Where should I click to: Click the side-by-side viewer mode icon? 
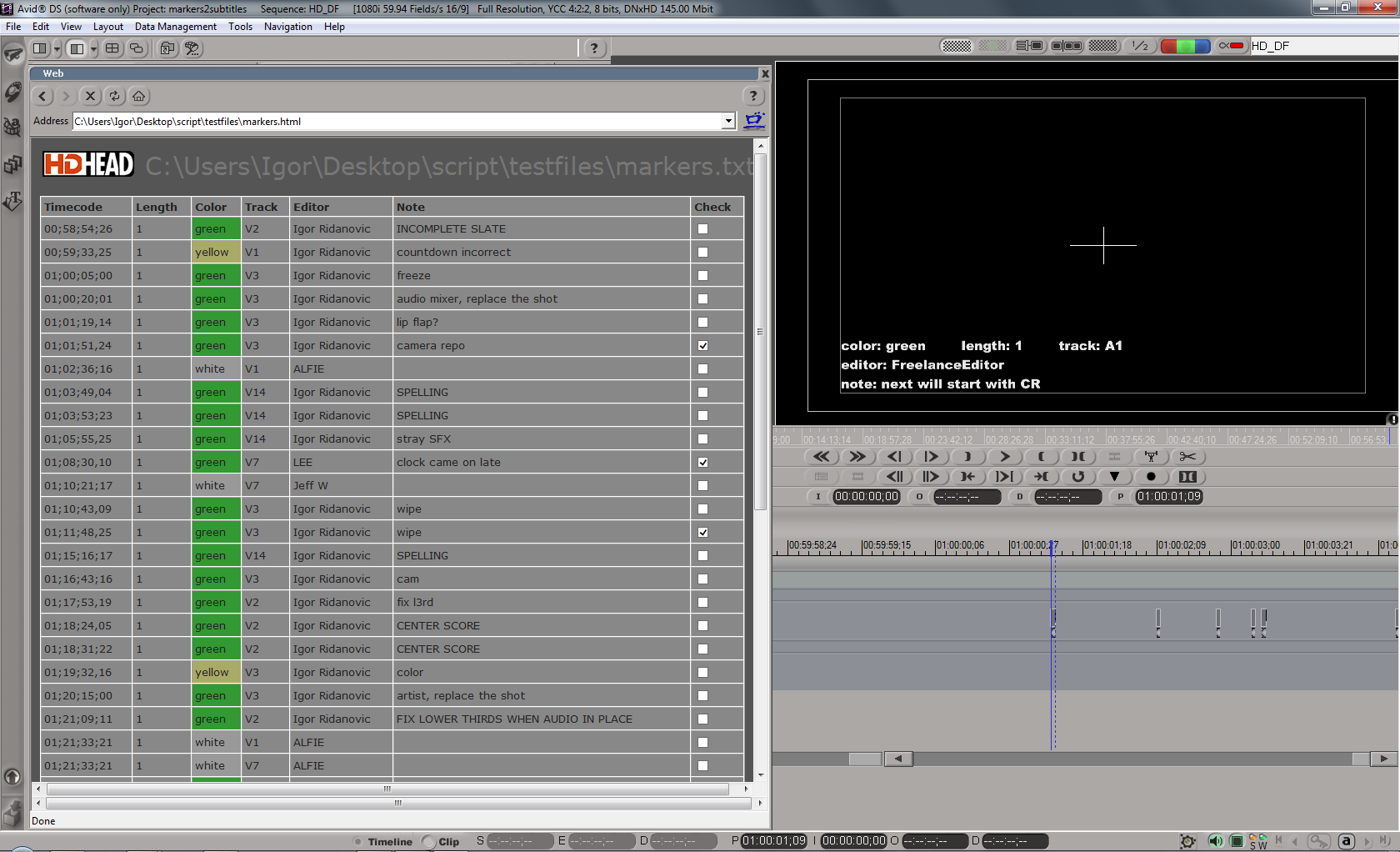coord(1067,46)
